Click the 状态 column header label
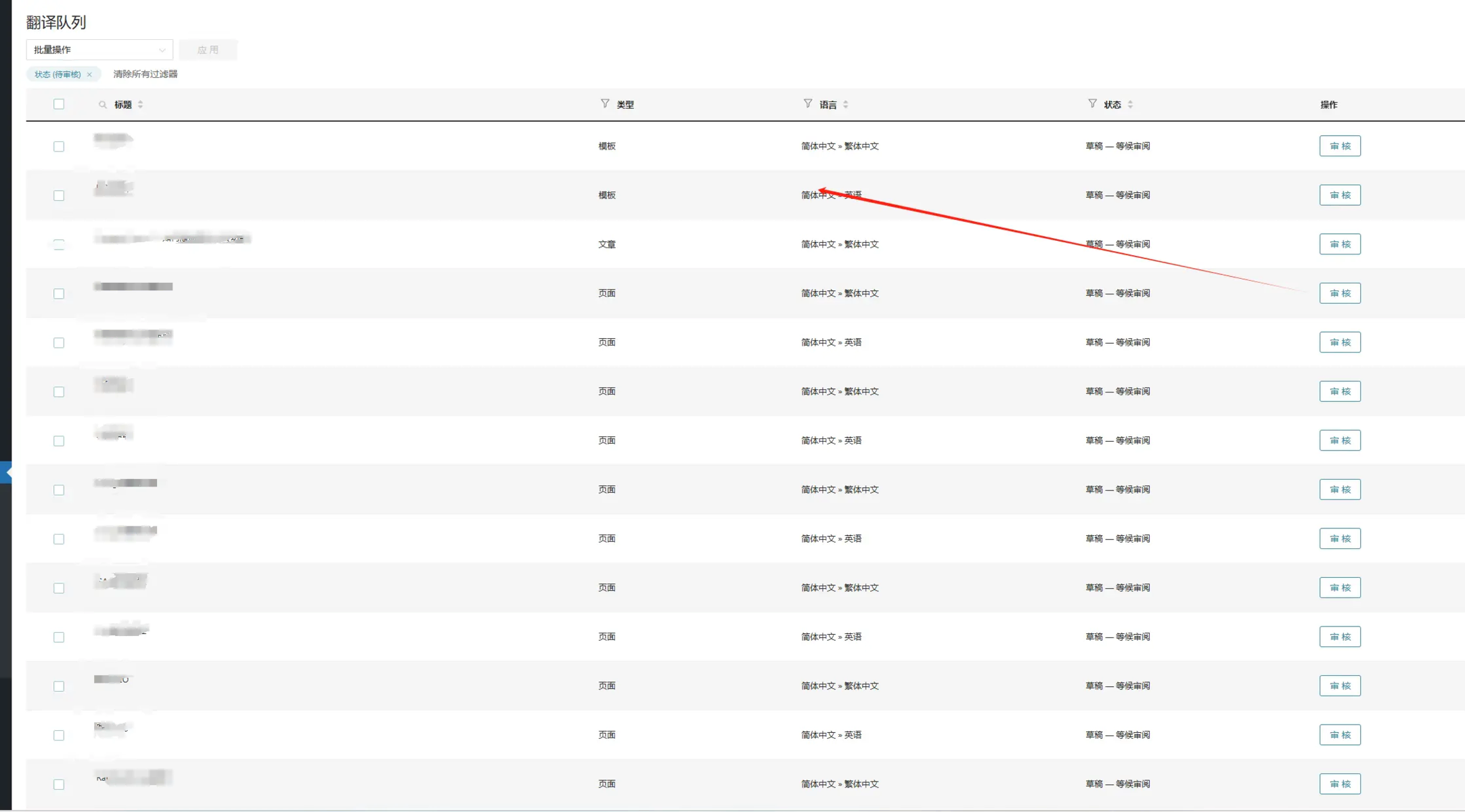This screenshot has width=1465, height=812. (1112, 105)
